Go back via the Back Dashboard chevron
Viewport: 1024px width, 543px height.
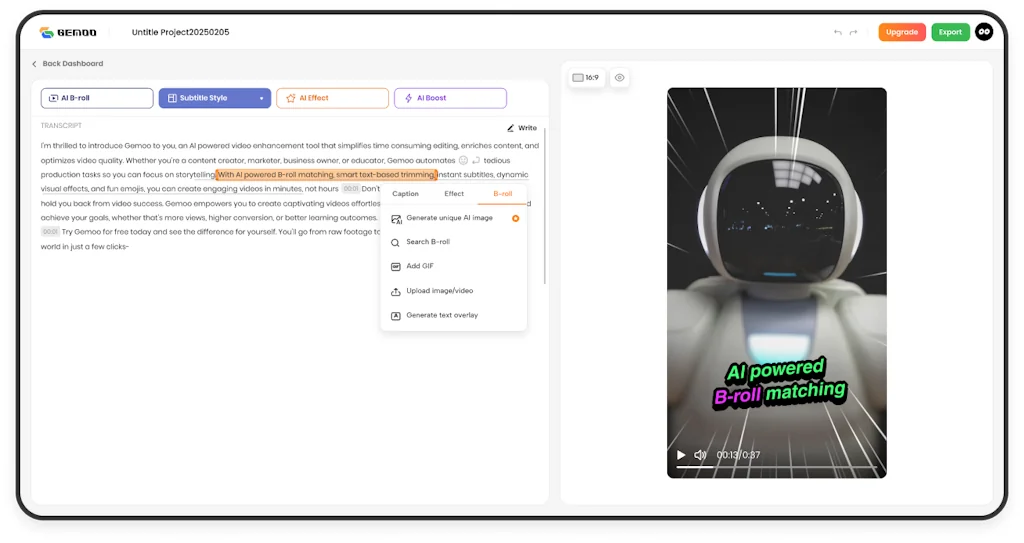(35, 64)
